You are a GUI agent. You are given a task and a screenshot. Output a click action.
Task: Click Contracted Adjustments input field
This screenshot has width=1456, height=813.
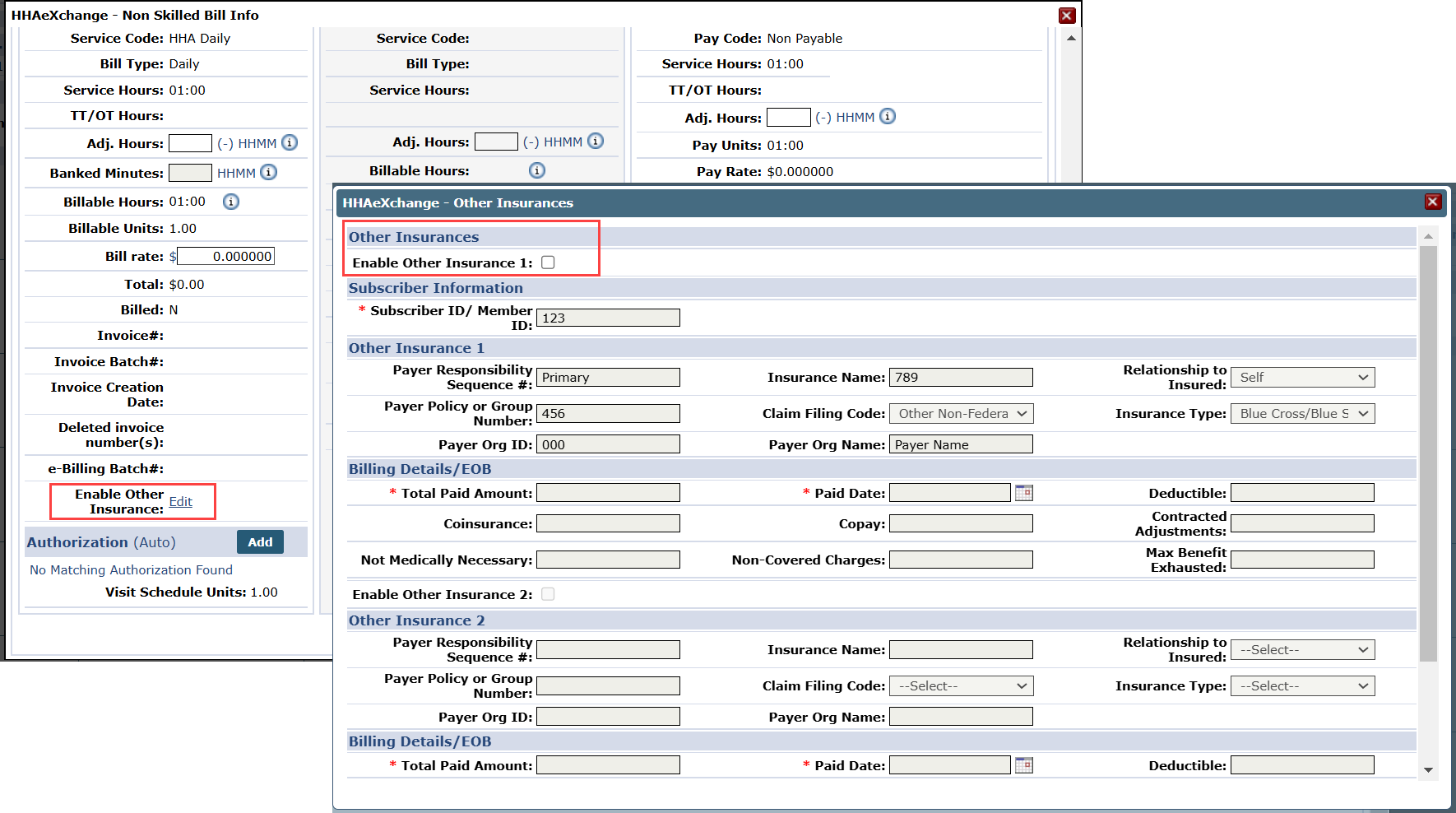click(x=1302, y=523)
